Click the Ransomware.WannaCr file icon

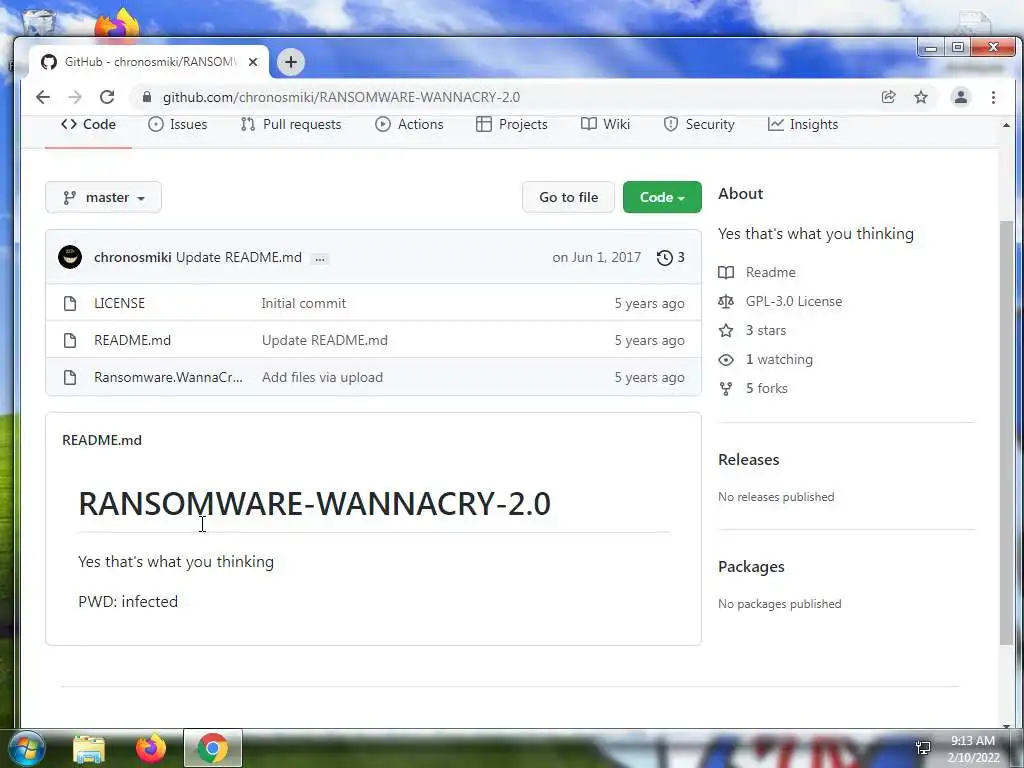(x=70, y=377)
